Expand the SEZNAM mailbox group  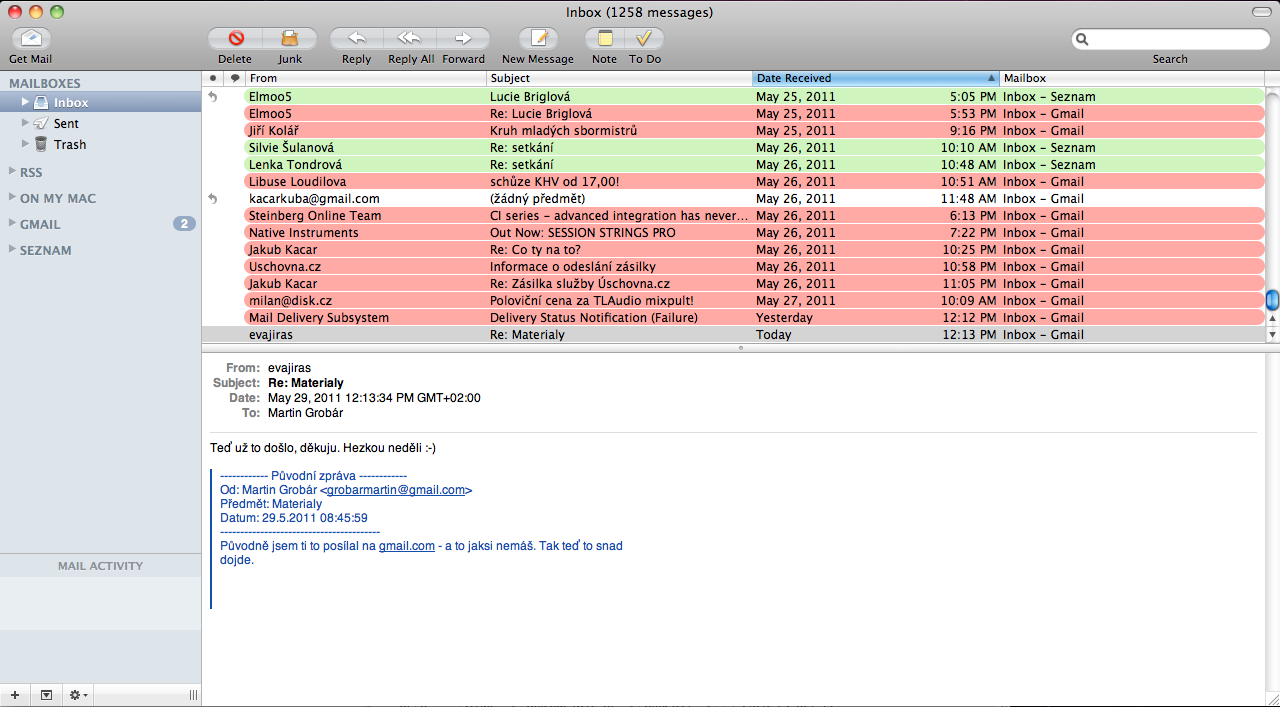point(12,250)
